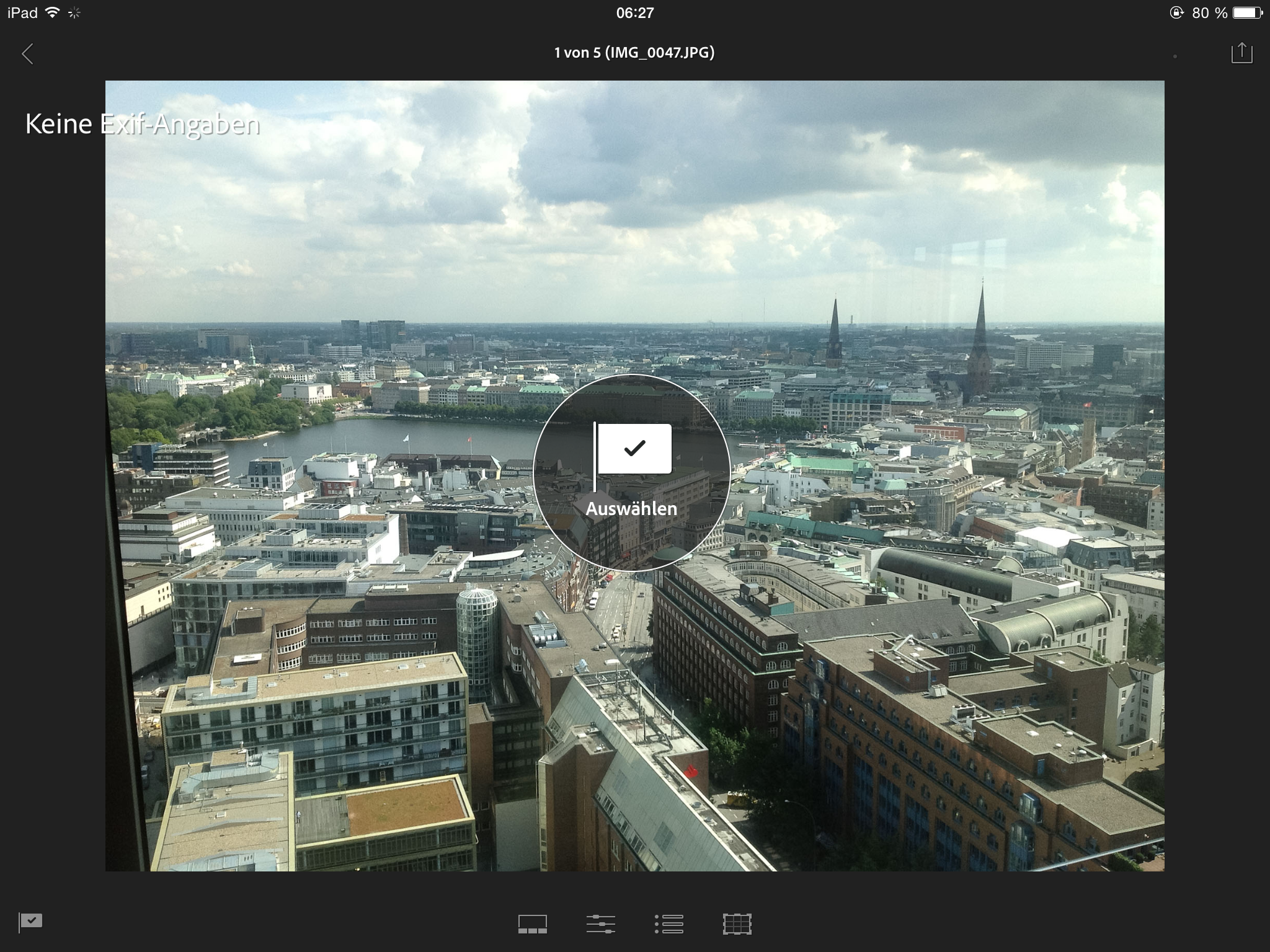Open the share export icon
Screen dimensions: 1270x952
tap(1241, 53)
